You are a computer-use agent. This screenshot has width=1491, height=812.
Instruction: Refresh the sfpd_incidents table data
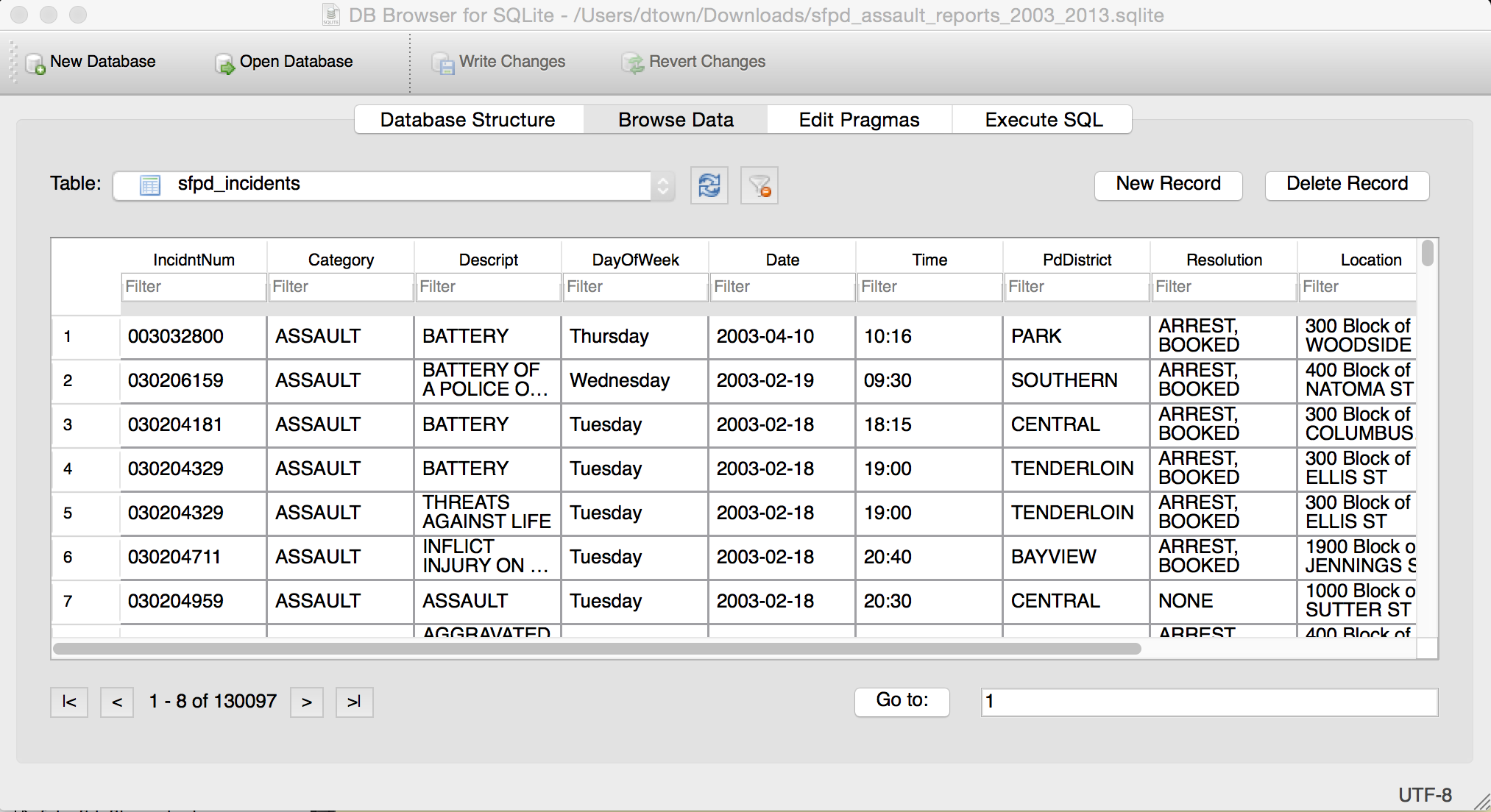pos(708,185)
